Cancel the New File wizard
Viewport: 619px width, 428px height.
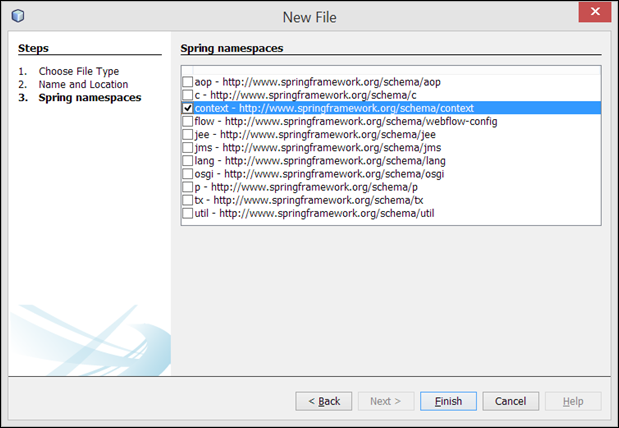(x=510, y=401)
